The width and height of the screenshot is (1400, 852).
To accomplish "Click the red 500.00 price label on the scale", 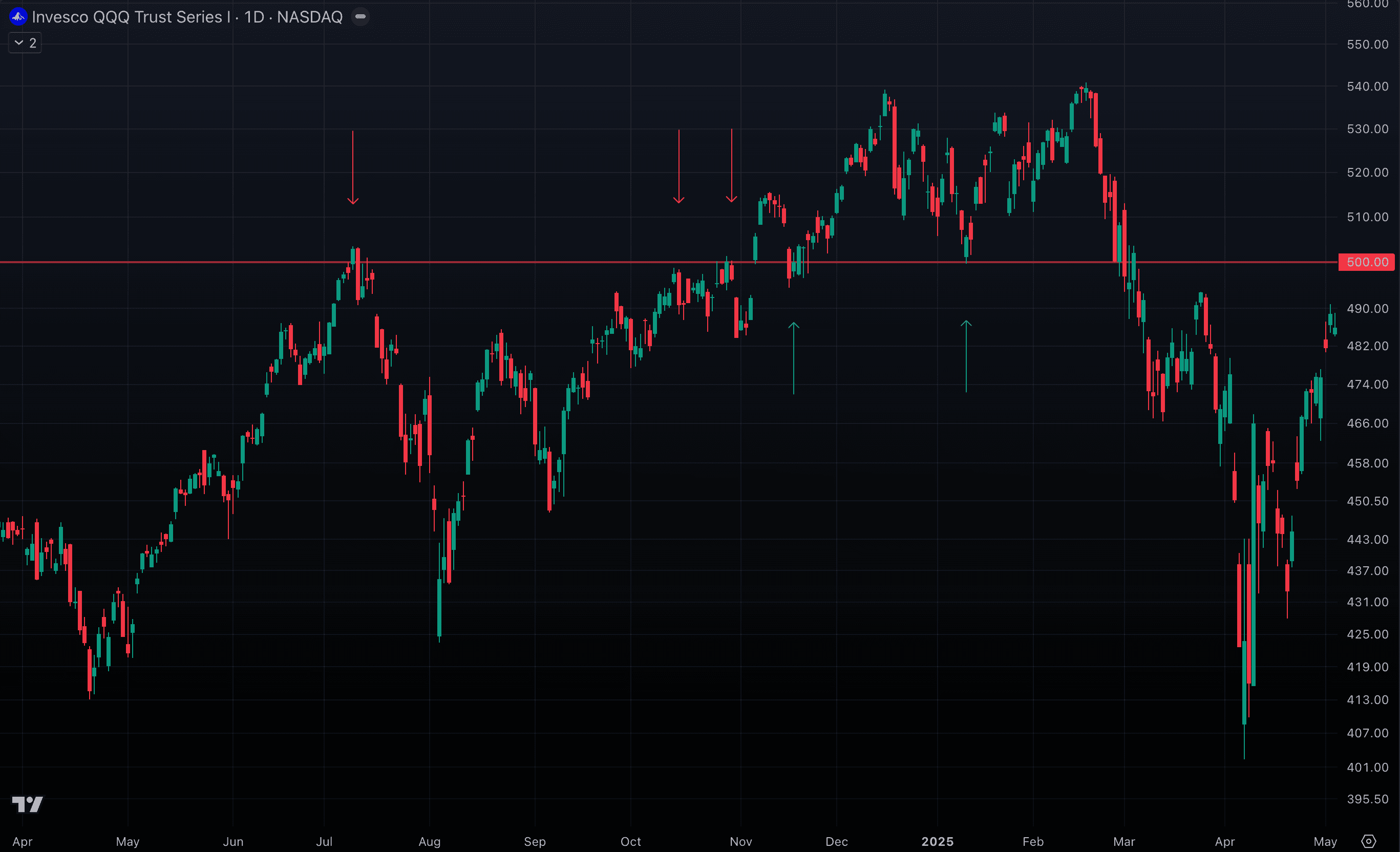I will pyautogui.click(x=1367, y=262).
